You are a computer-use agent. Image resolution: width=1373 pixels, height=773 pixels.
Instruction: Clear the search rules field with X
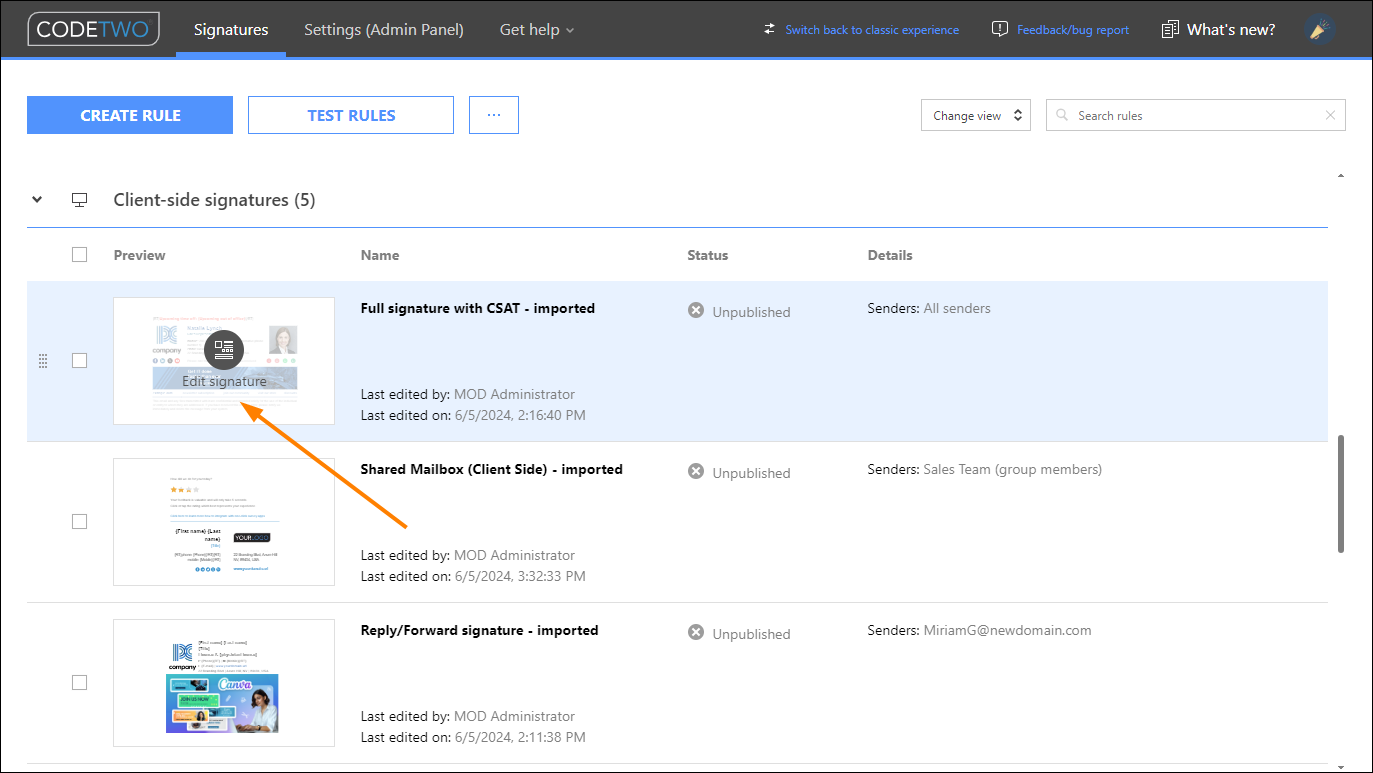pyautogui.click(x=1330, y=115)
